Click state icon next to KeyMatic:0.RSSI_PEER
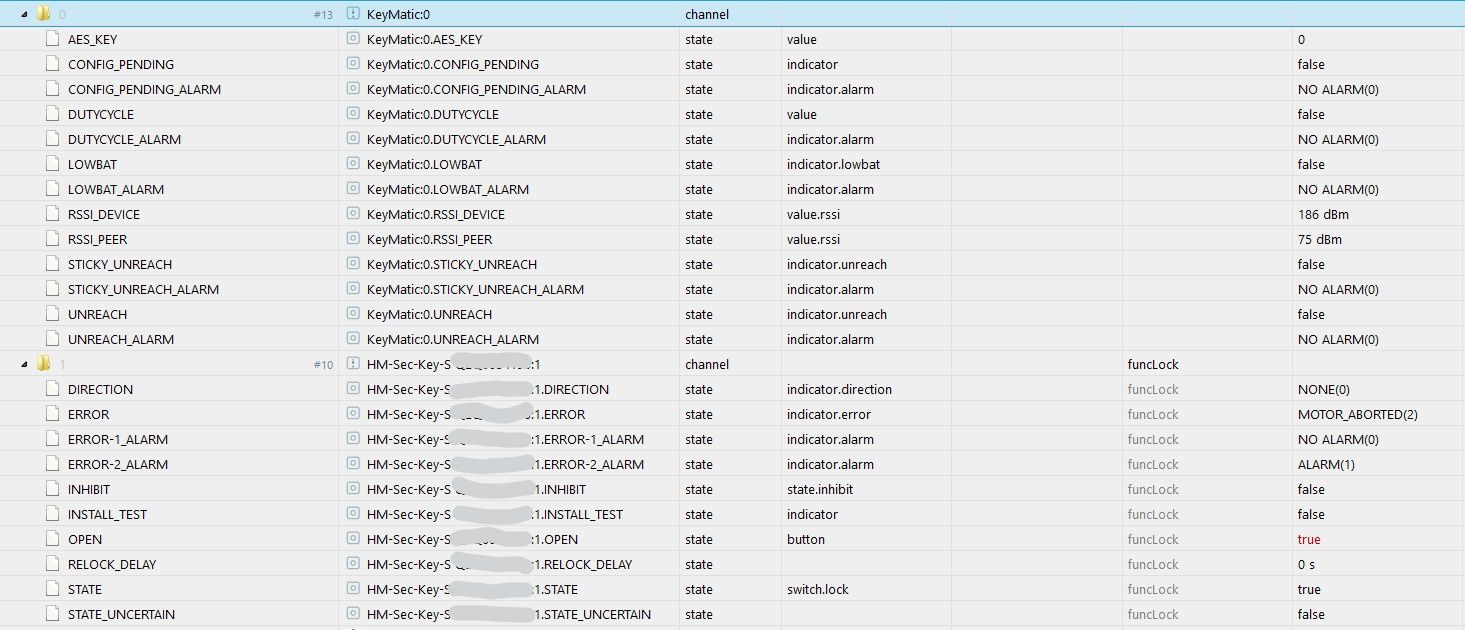Screen dimensions: 1465x630 (353, 239)
